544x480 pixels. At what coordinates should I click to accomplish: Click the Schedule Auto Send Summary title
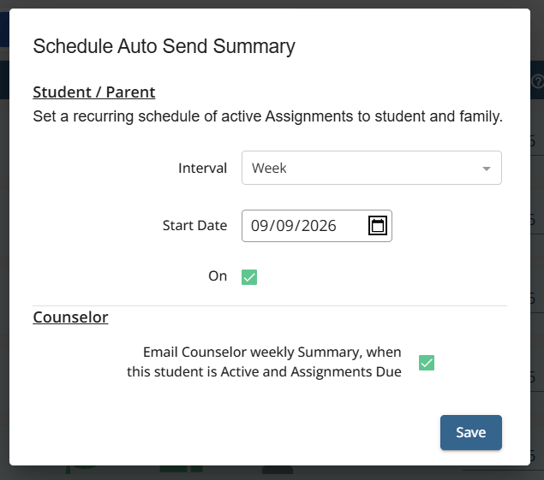pos(164,46)
